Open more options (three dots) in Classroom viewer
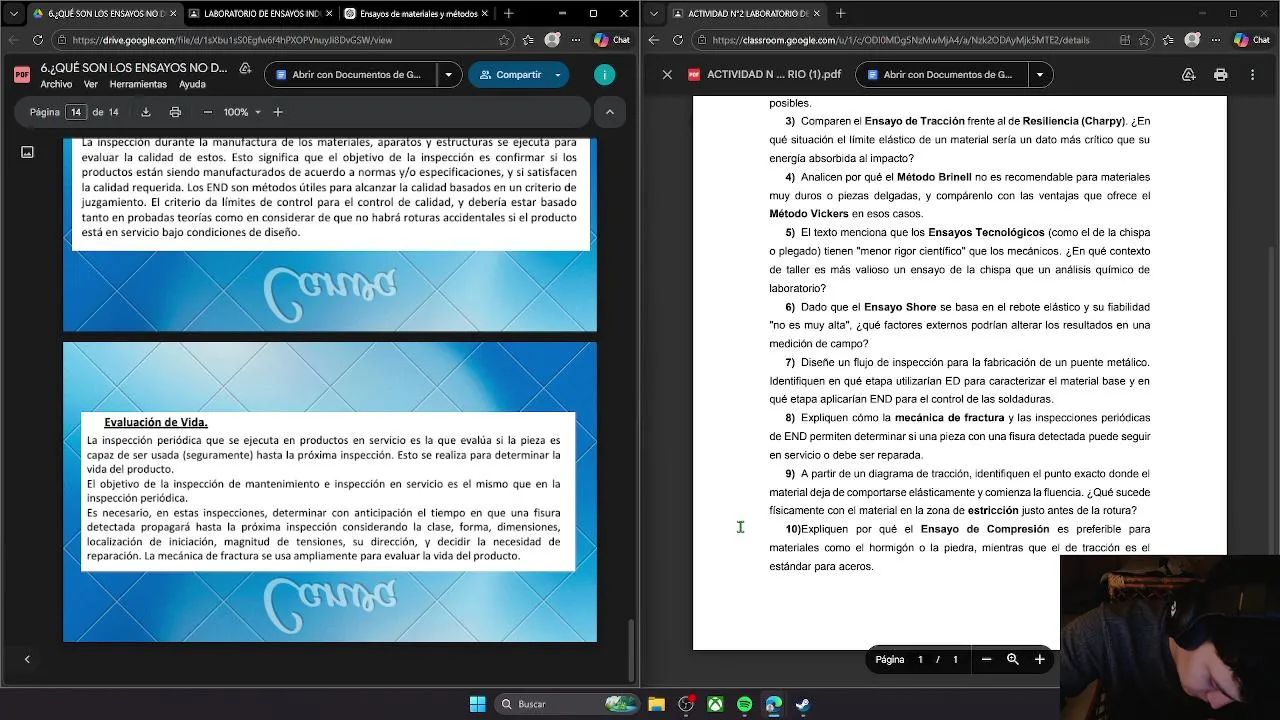Image resolution: width=1280 pixels, height=720 pixels. coord(1252,75)
